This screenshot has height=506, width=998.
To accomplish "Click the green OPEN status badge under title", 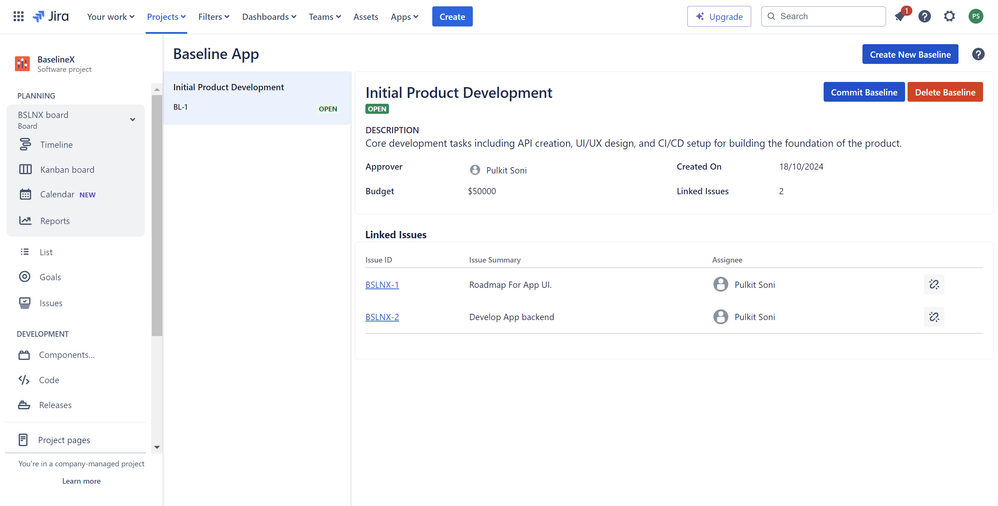I will click(377, 109).
